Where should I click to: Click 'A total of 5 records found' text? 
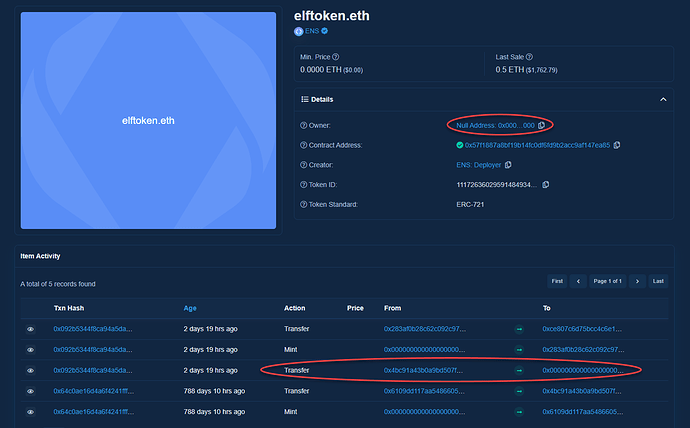click(x=58, y=284)
